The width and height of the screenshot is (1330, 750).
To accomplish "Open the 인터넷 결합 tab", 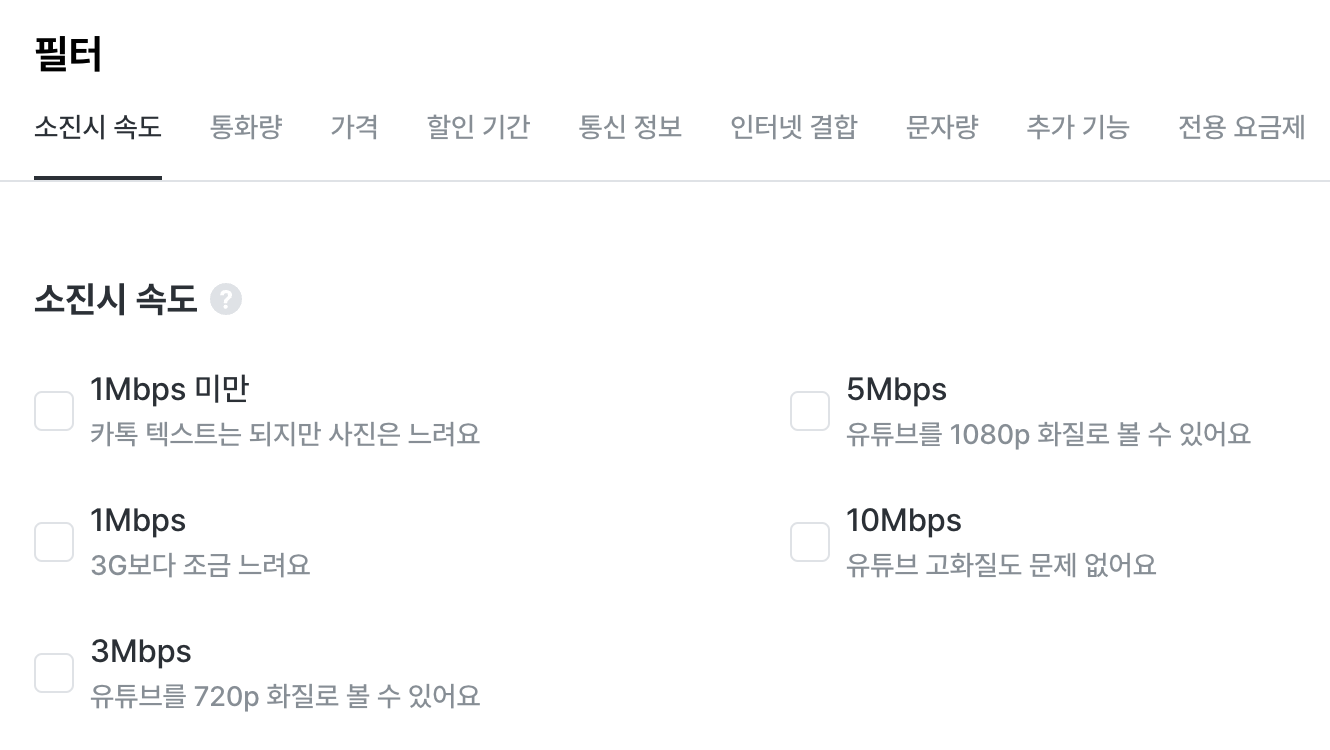I will point(794,127).
